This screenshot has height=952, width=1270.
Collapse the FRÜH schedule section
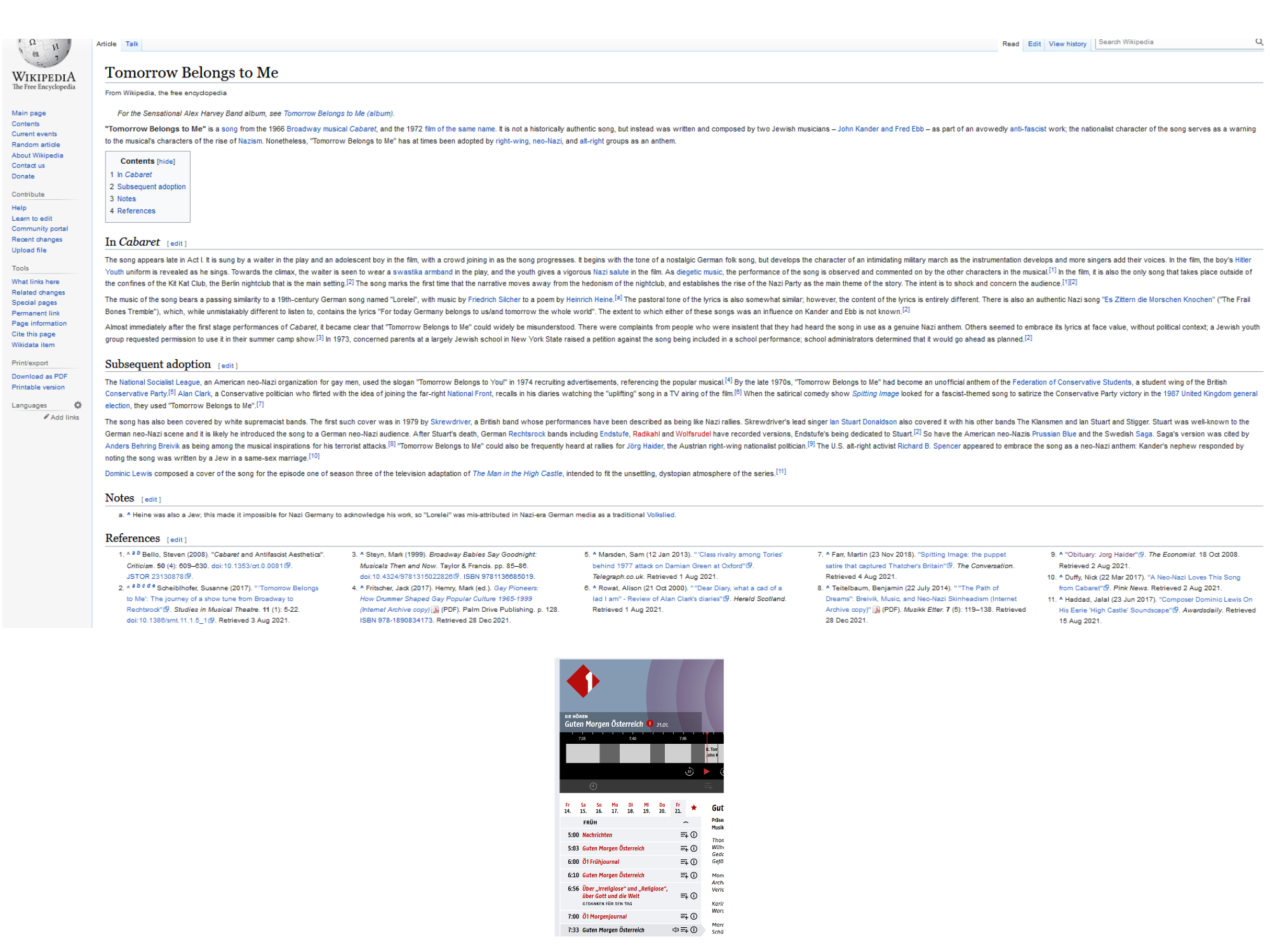[x=686, y=823]
